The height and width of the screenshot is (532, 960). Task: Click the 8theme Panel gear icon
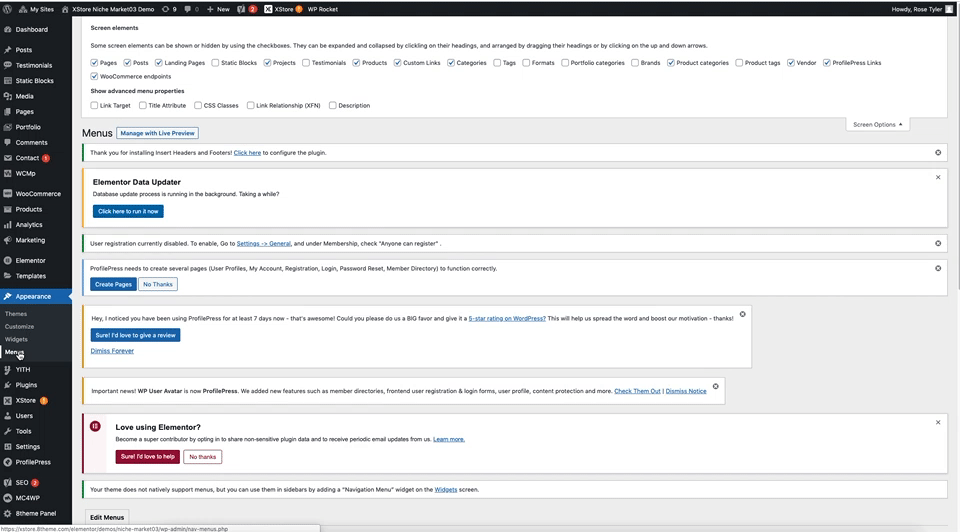(x=7, y=513)
